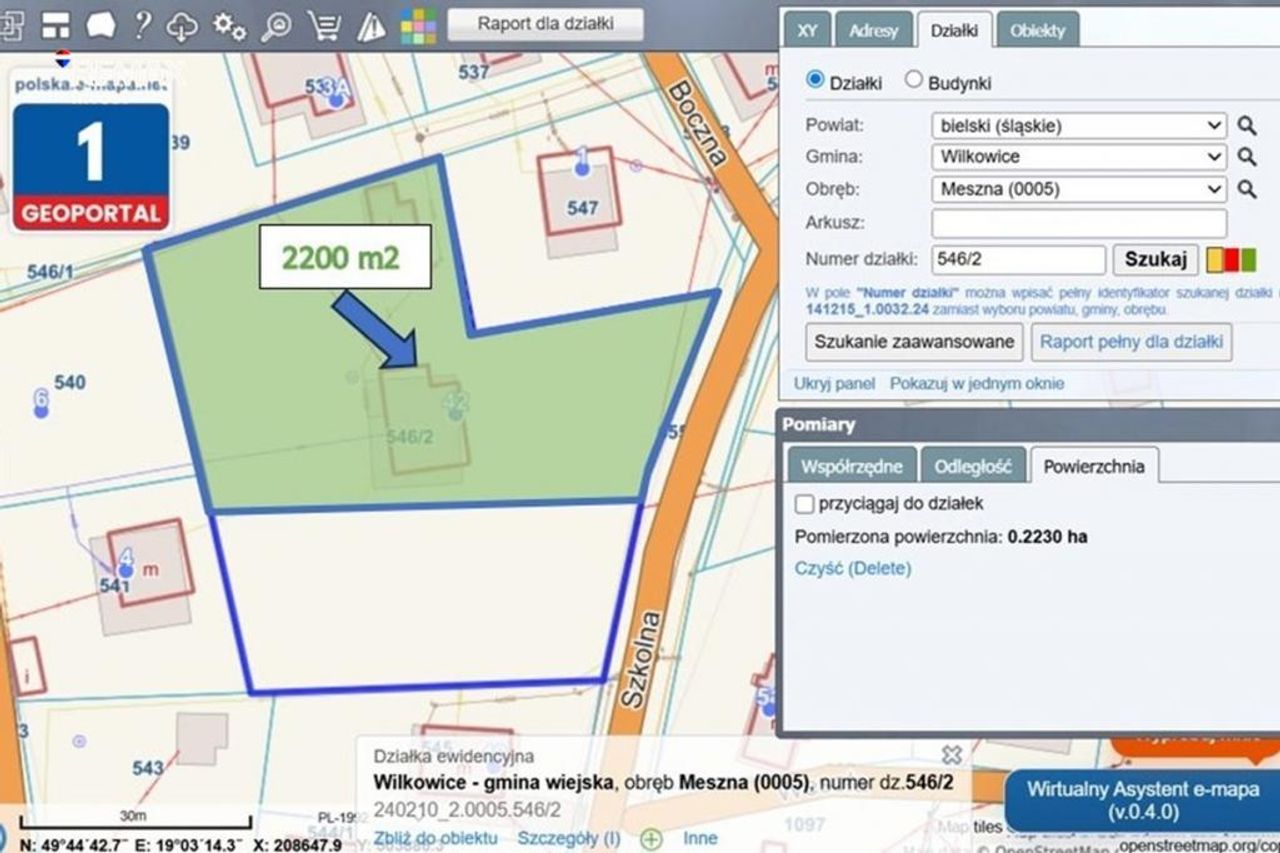Switch to the Odległość tab
Viewport: 1280px width, 853px height.
[x=973, y=466]
